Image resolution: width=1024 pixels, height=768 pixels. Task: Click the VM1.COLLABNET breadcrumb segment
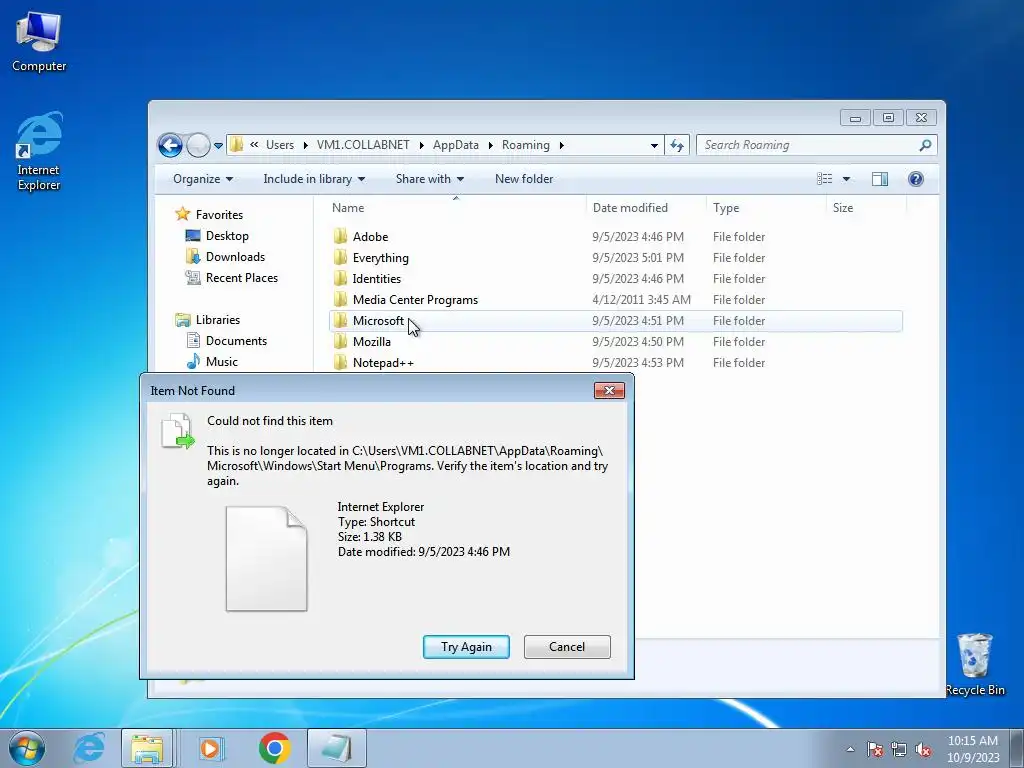coord(363,145)
